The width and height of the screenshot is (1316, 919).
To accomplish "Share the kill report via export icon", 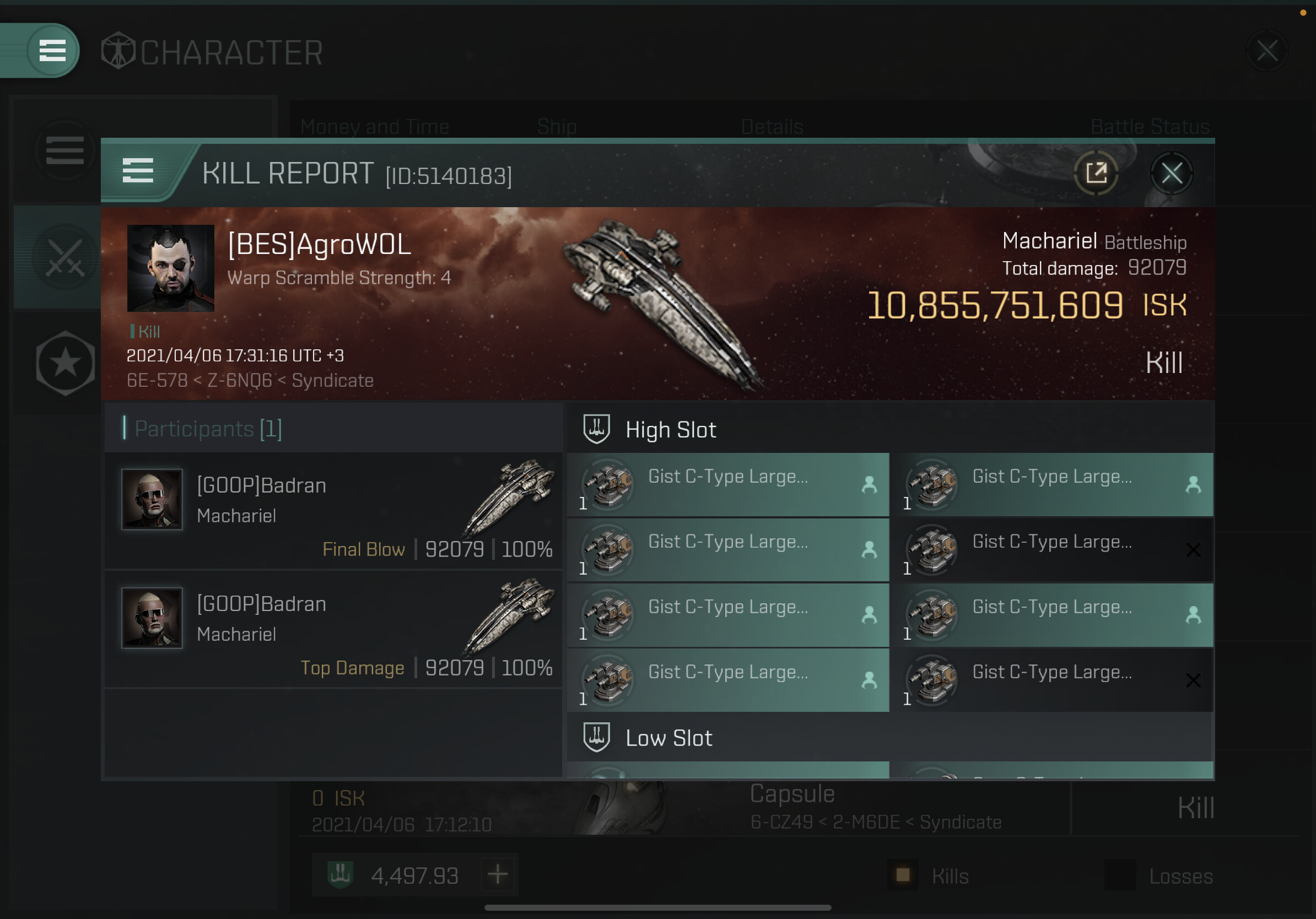I will pos(1096,173).
